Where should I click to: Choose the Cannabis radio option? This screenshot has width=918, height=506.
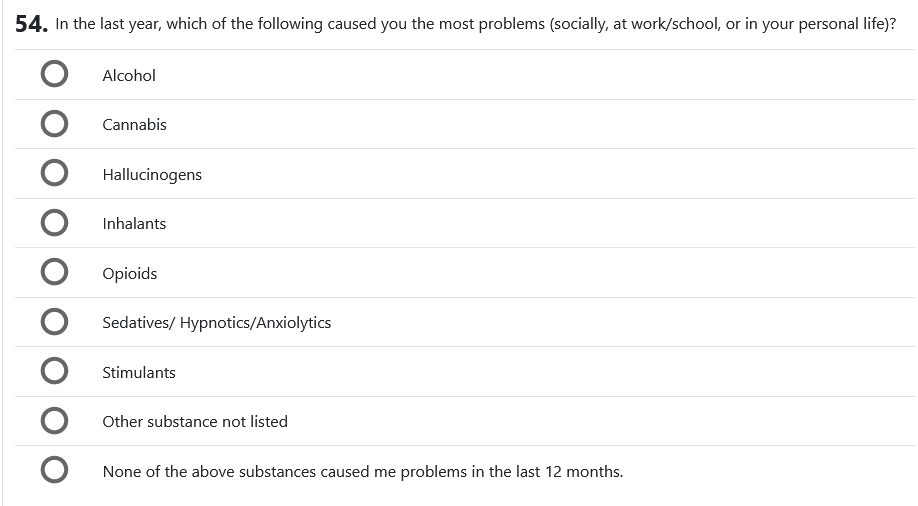(55, 124)
